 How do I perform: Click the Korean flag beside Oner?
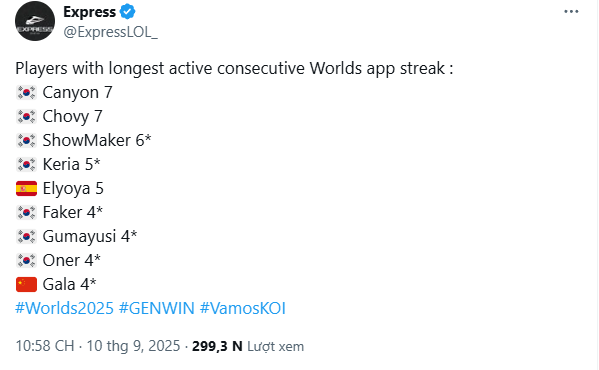pyautogui.click(x=26, y=260)
